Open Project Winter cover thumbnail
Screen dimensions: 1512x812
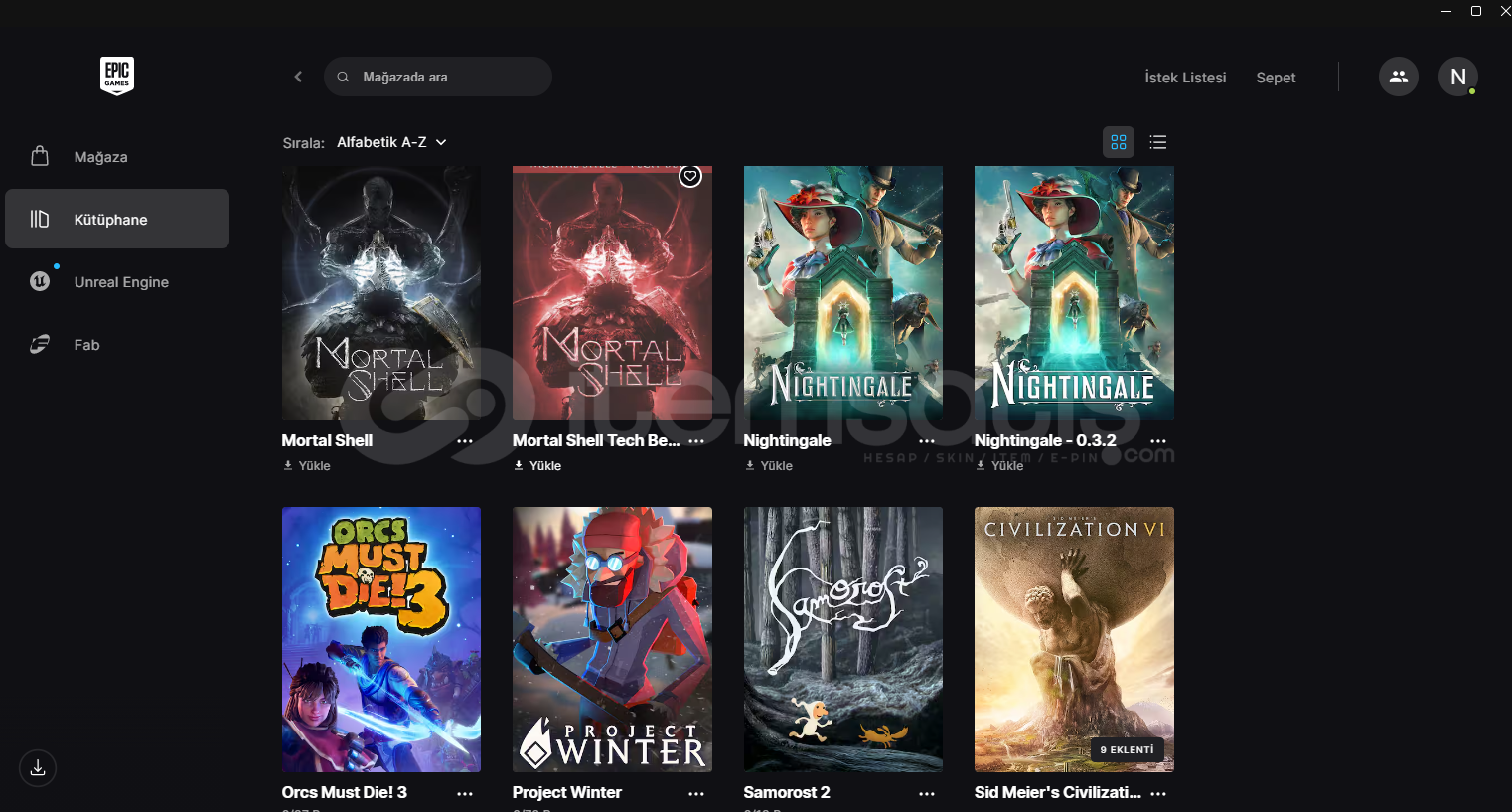pyautogui.click(x=612, y=639)
